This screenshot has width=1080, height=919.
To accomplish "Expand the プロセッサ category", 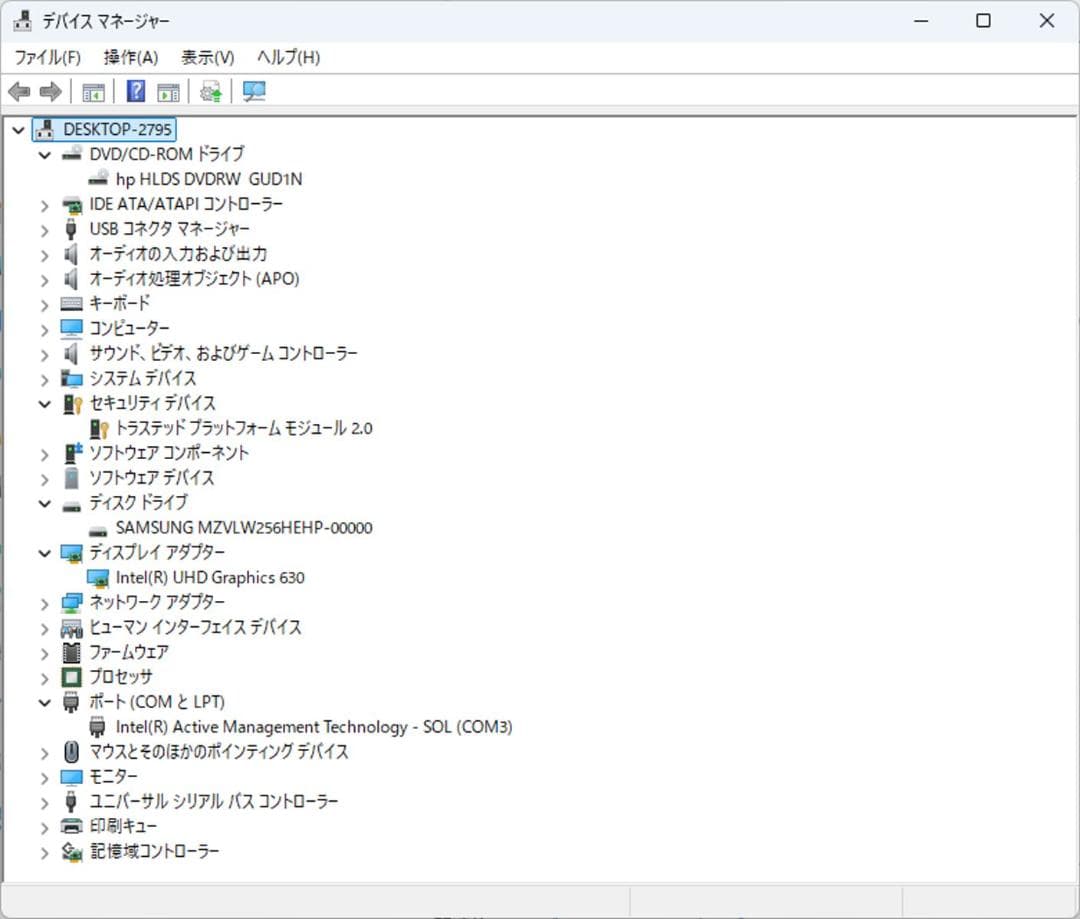I will coord(43,677).
